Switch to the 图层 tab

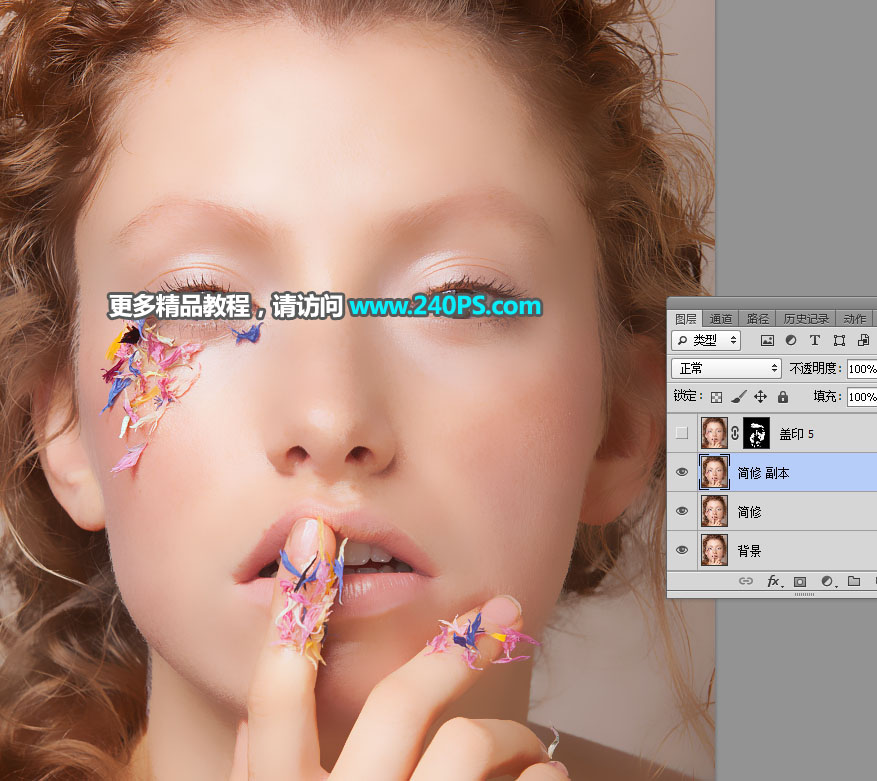(686, 319)
